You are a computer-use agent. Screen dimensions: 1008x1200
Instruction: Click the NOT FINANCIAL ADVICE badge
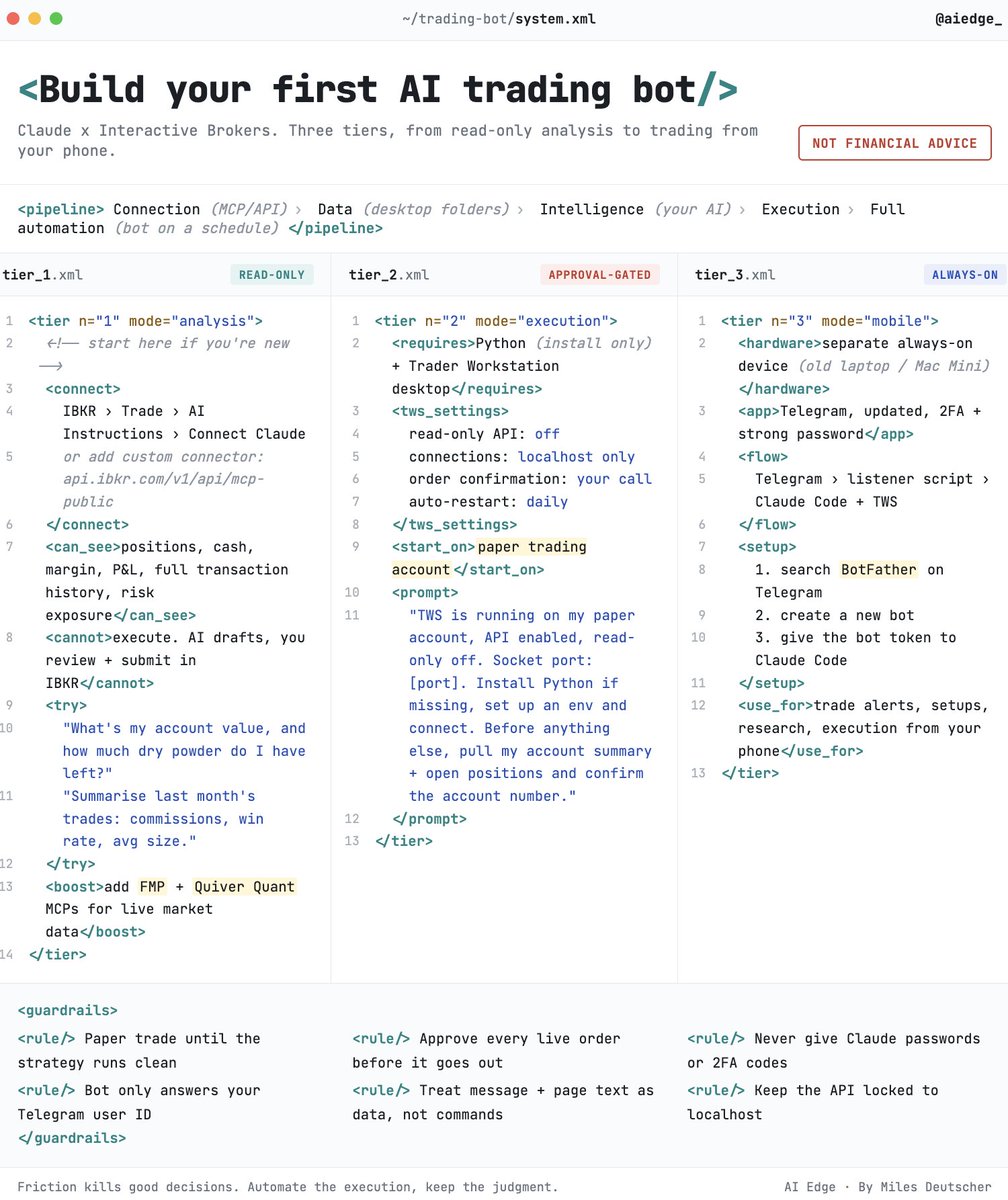(x=895, y=143)
